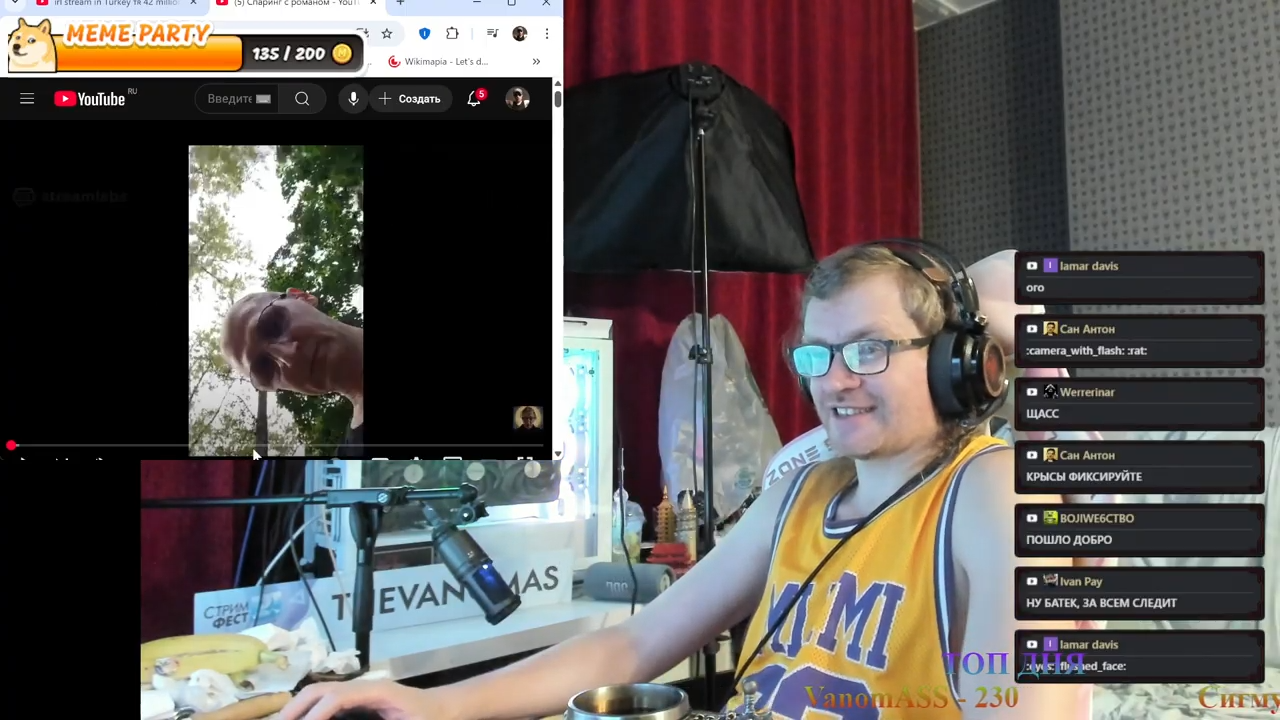Expand the hidden bookmarks overflow chevron
The height and width of the screenshot is (720, 1280).
(536, 62)
